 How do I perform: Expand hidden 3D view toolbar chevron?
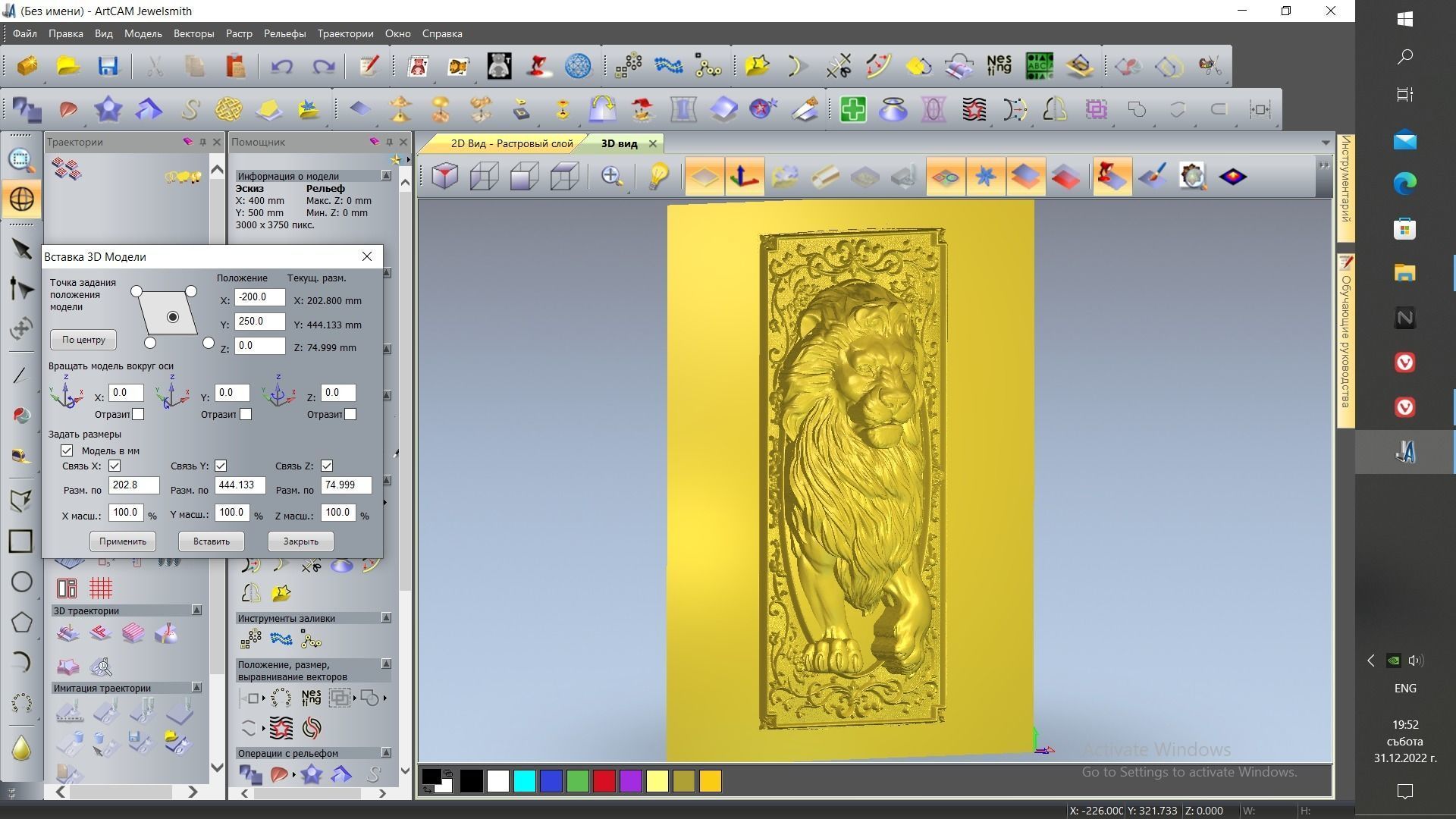[x=1324, y=165]
